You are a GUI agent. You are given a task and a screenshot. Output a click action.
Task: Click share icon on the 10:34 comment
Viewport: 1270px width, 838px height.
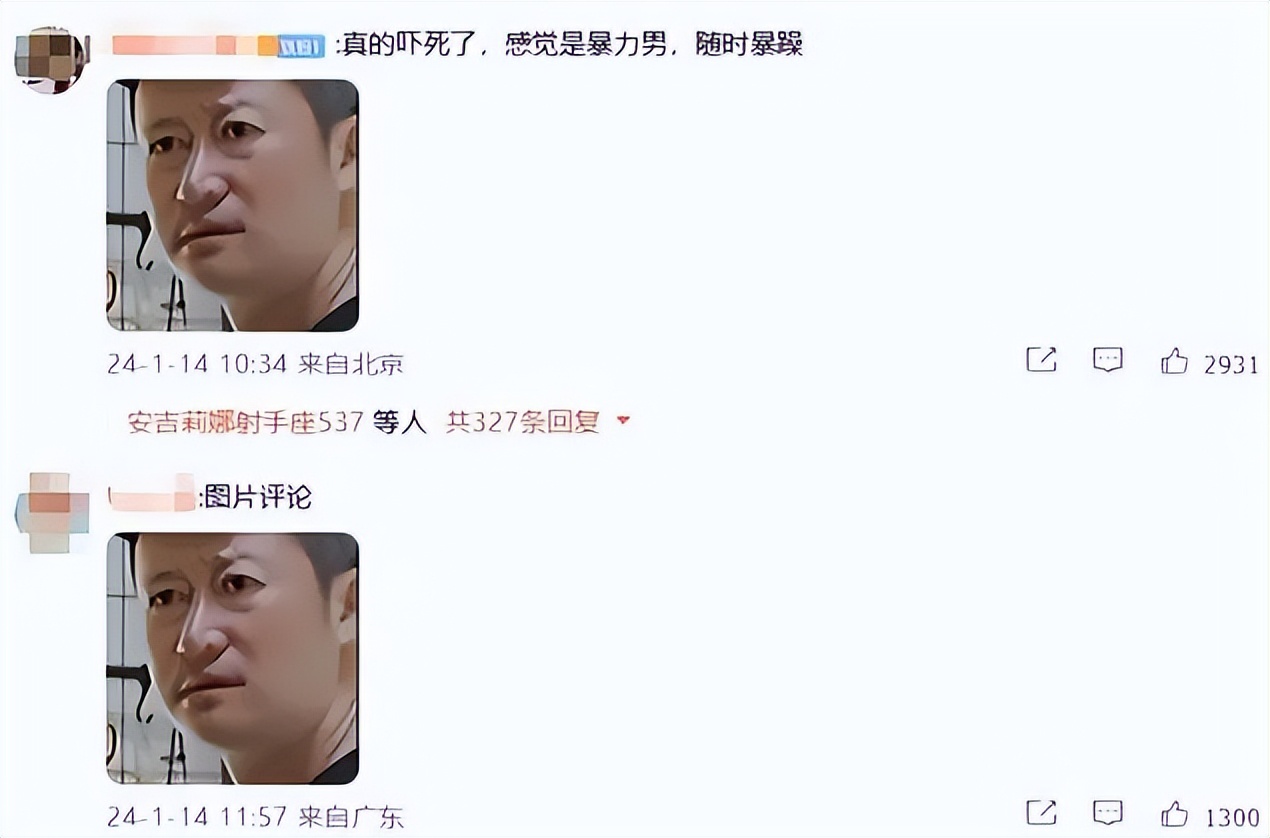click(1041, 360)
